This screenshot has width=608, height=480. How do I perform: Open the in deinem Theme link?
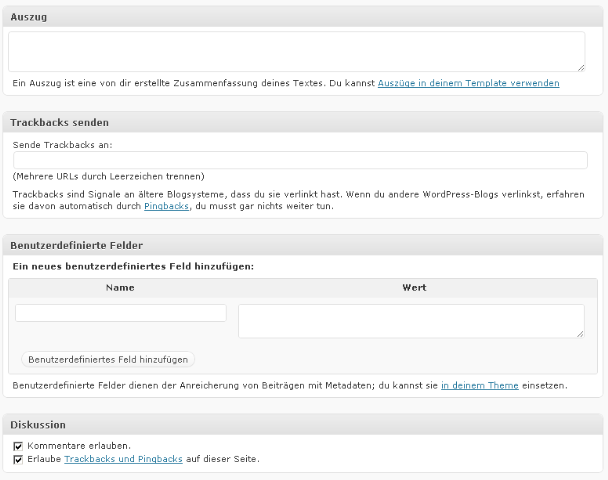(480, 385)
